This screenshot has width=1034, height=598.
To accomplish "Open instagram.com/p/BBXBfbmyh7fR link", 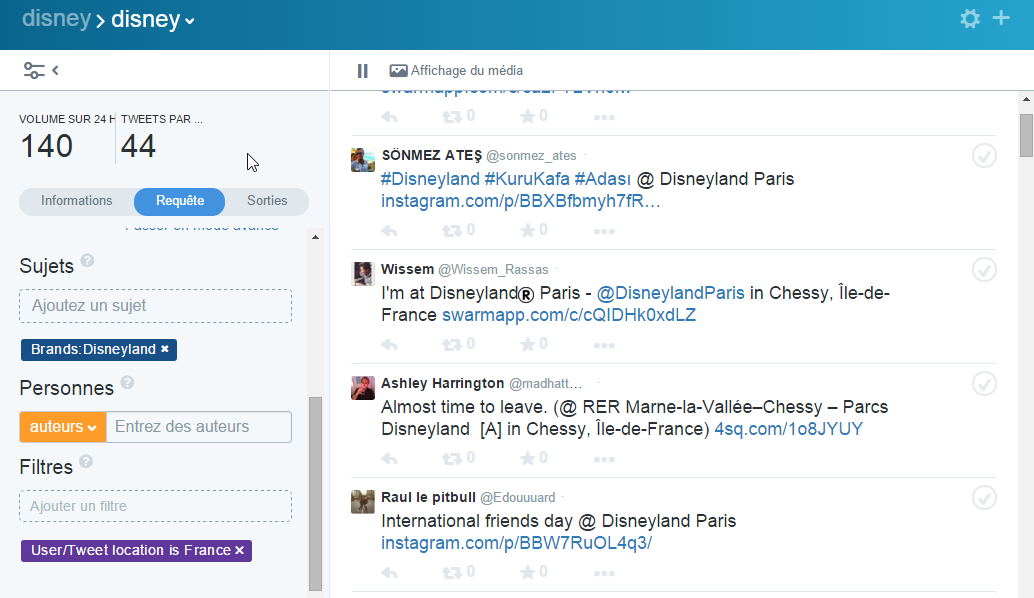I will tap(520, 201).
